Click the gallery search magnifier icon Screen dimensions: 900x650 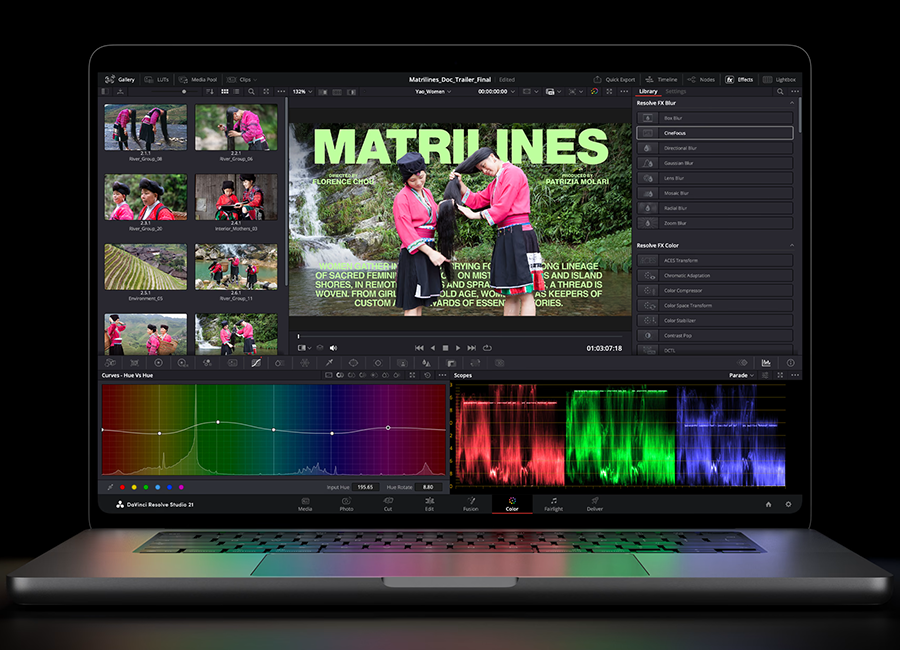[x=251, y=91]
